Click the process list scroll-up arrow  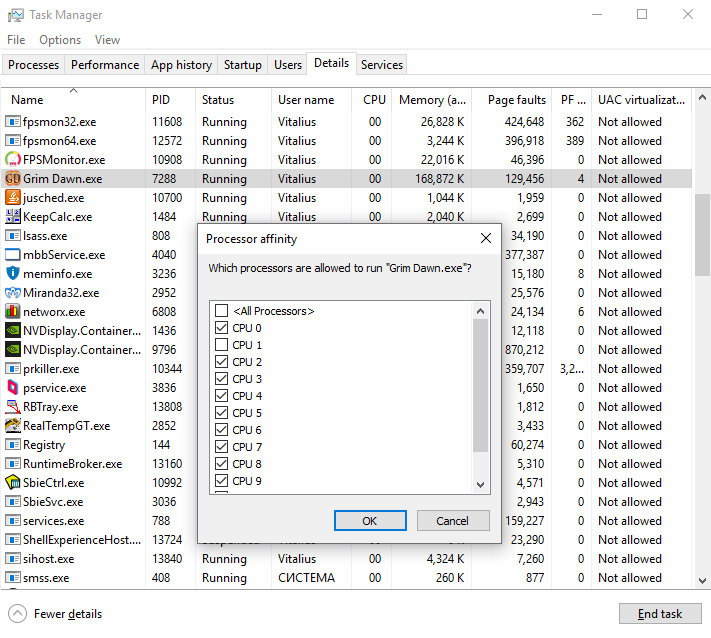tap(702, 97)
